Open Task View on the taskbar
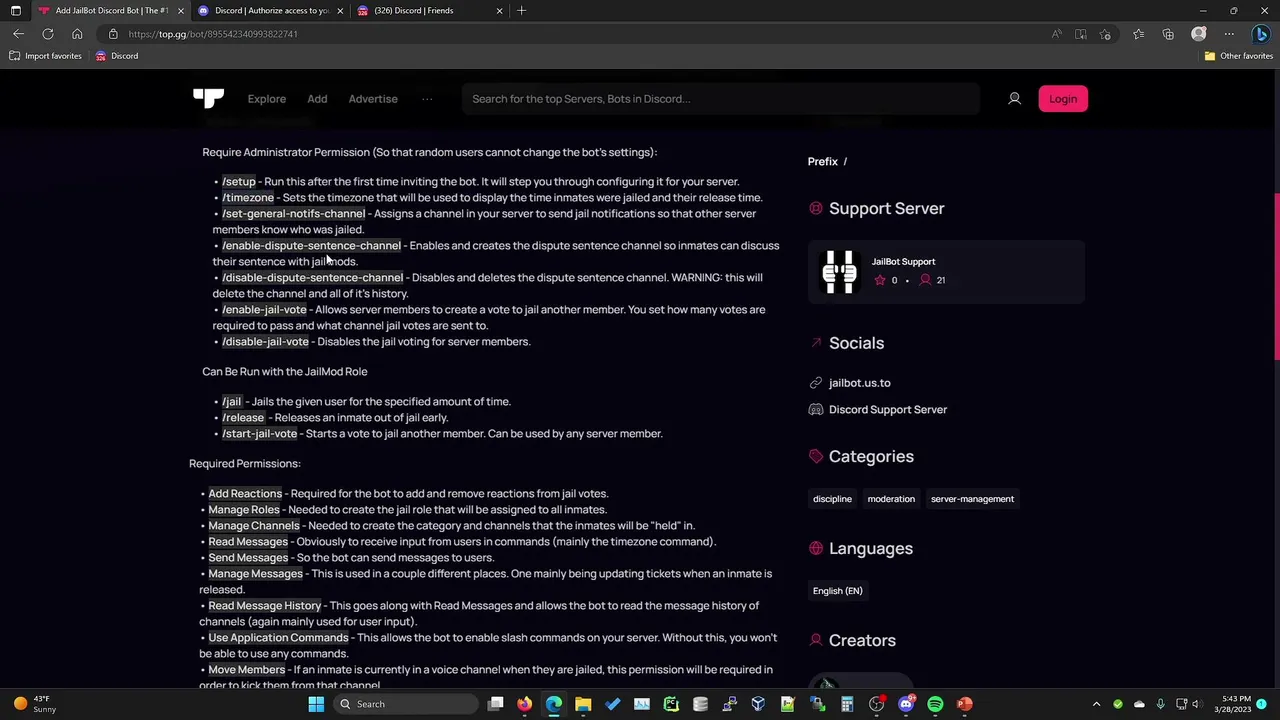 pos(495,704)
